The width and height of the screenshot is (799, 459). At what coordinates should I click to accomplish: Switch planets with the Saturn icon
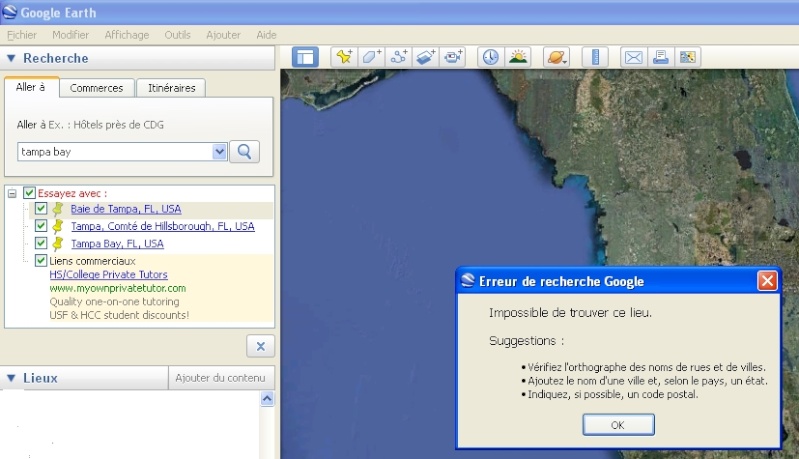point(556,57)
